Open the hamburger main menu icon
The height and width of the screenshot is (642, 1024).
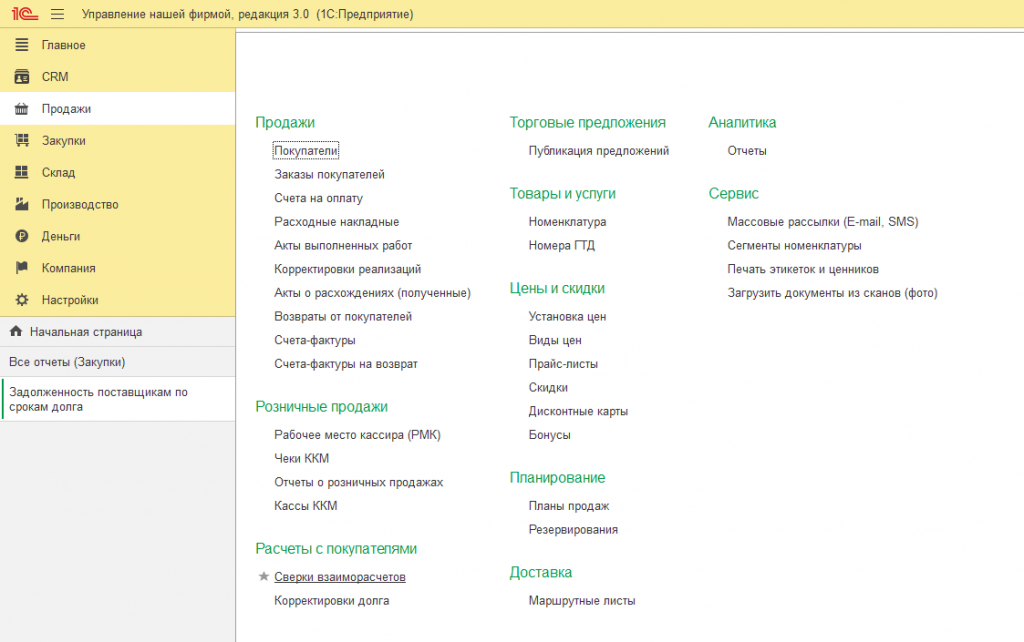[57, 14]
